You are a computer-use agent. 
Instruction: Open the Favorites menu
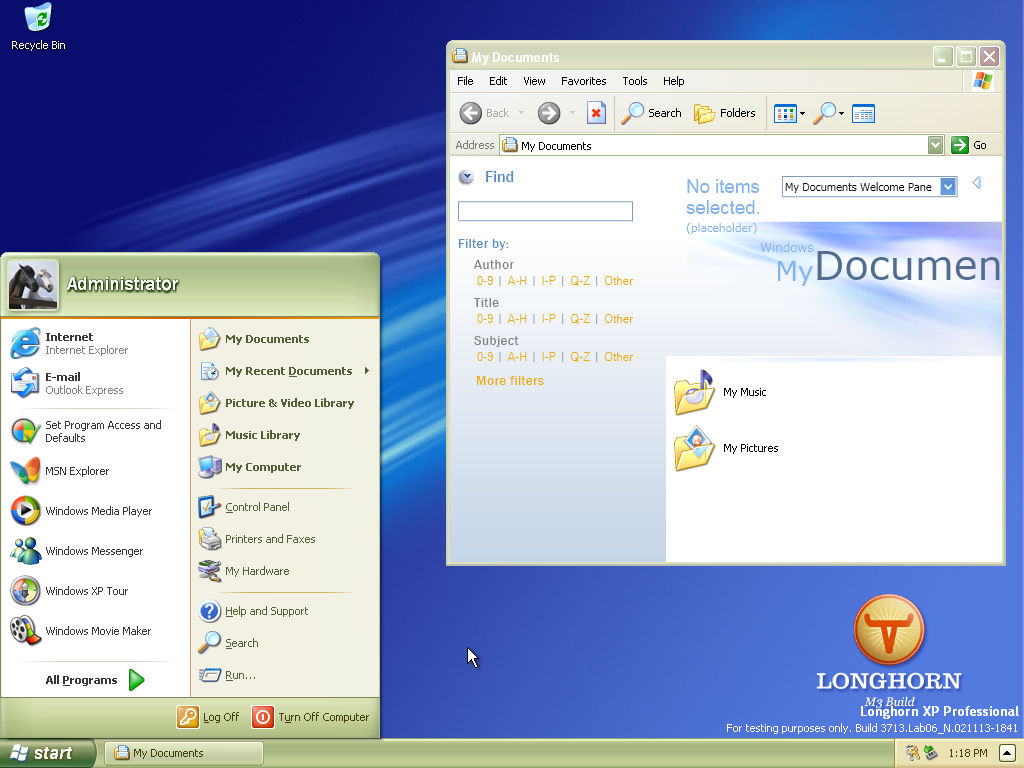pos(583,81)
